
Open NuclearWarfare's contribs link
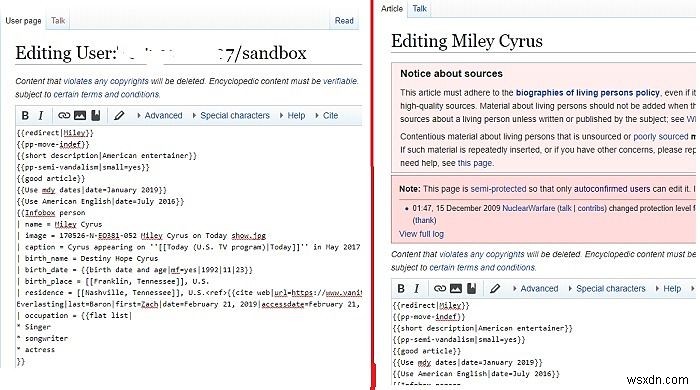(590, 208)
